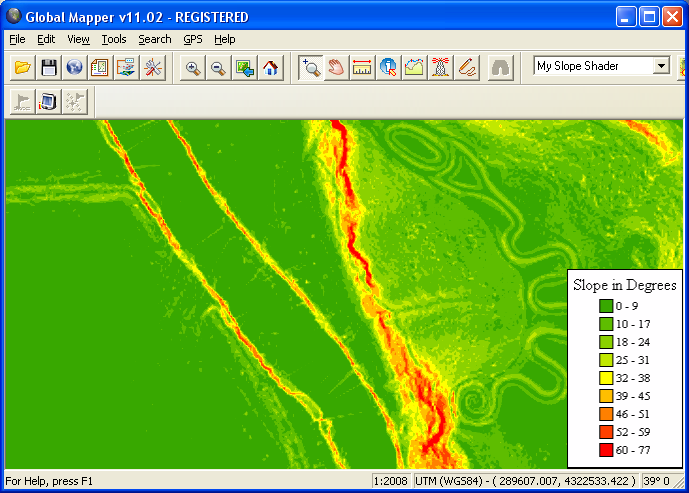This screenshot has height=493, width=689.
Task: Select the View Shed tower tool
Action: [x=440, y=68]
